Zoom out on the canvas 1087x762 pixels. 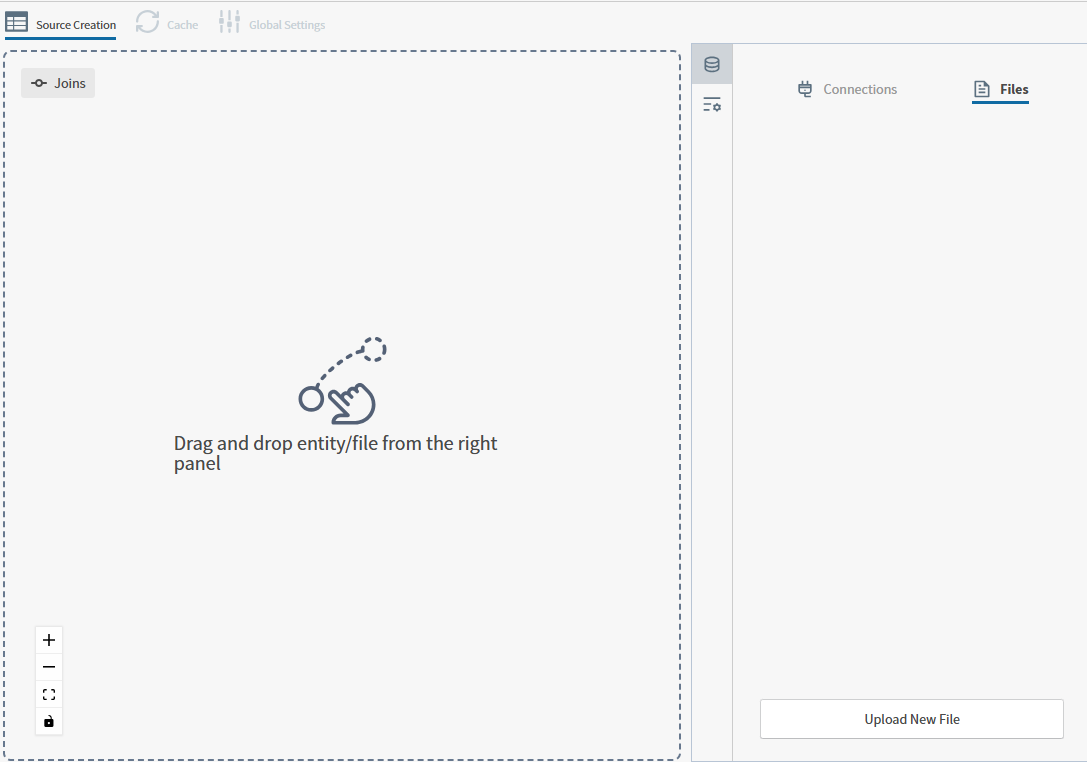click(x=48, y=666)
